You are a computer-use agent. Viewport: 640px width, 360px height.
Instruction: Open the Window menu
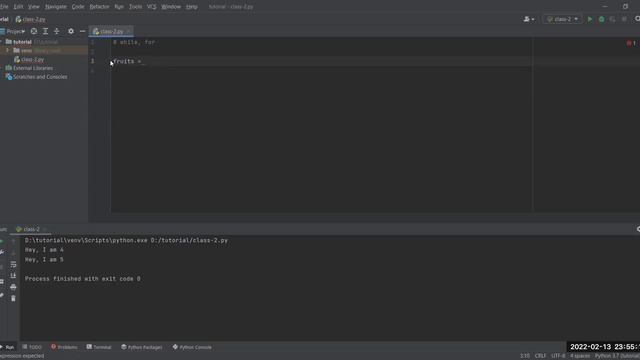(171, 7)
